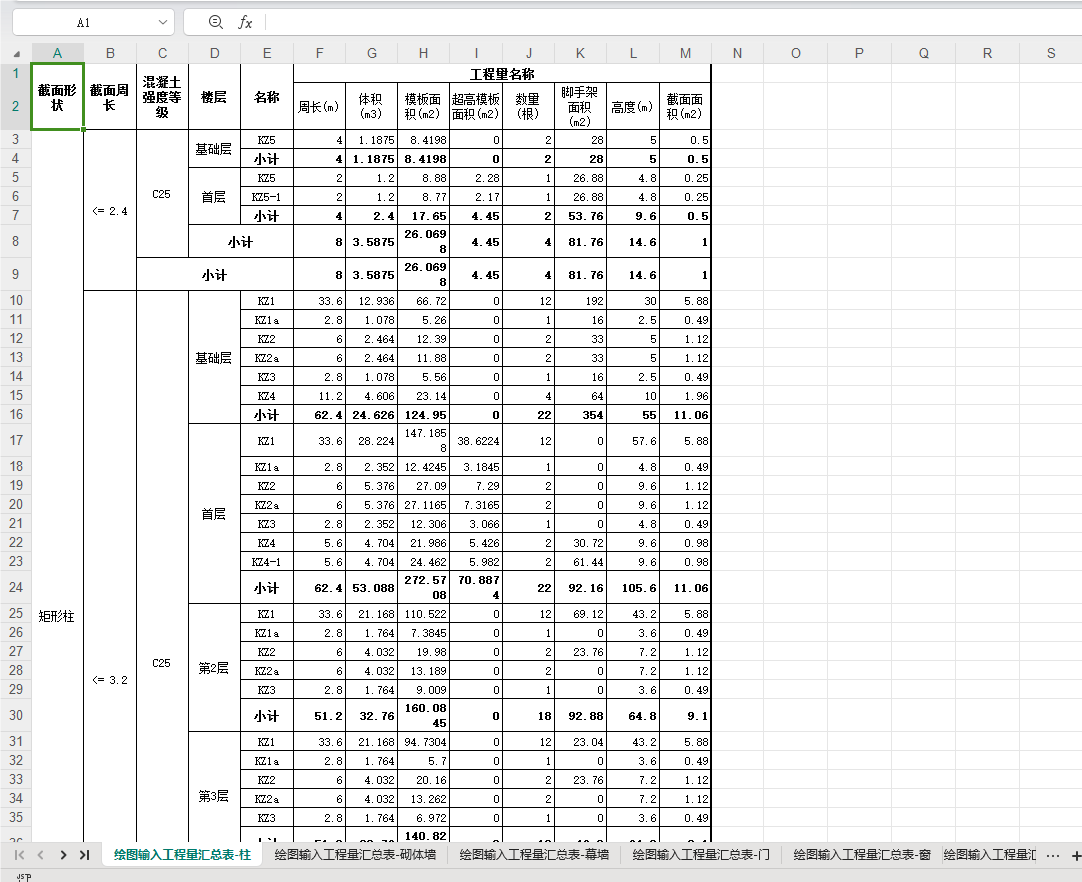Click into the formula bar input
The height and width of the screenshot is (882, 1082).
click(x=673, y=22)
